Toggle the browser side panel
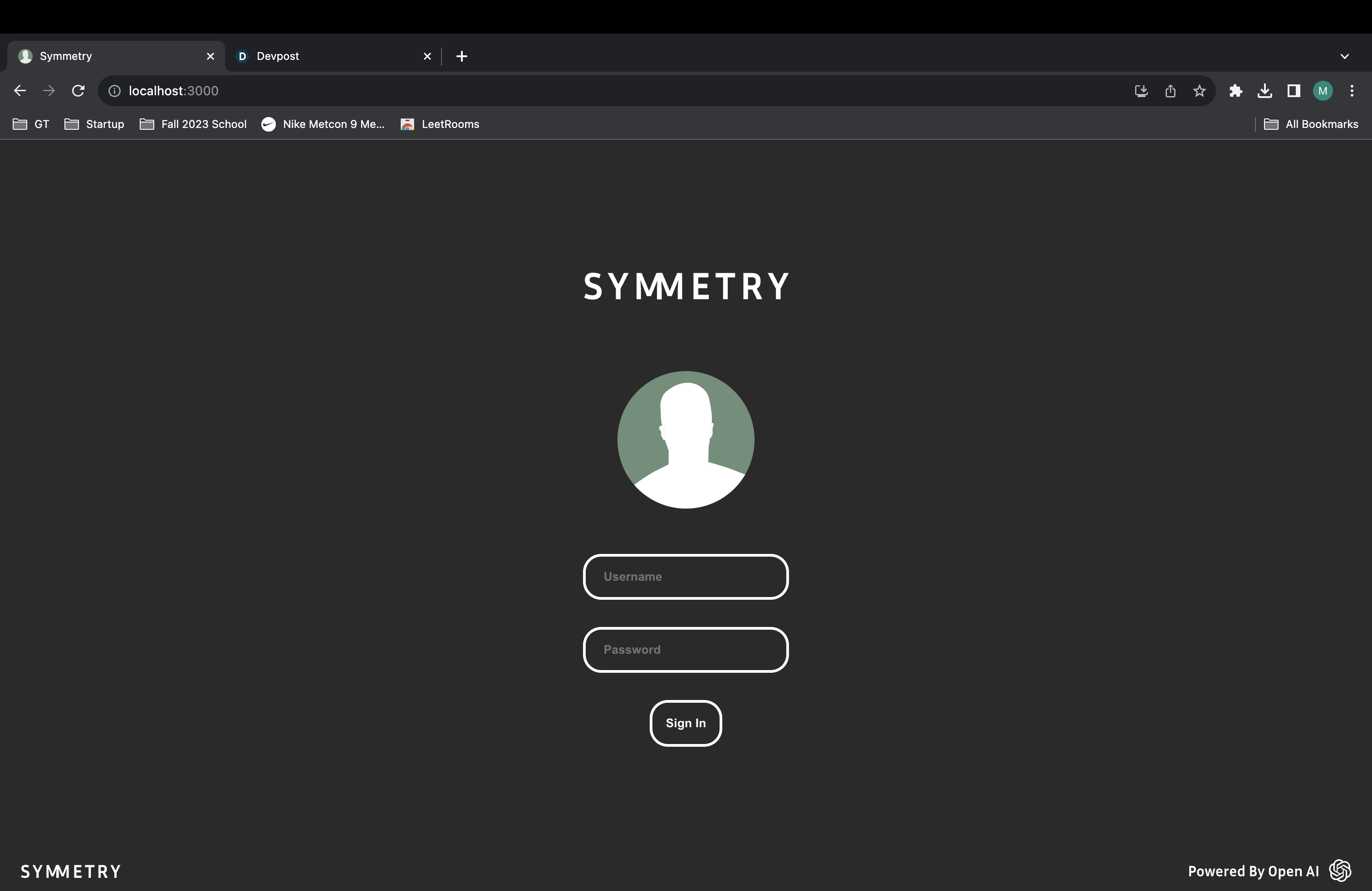1372x891 pixels. pos(1294,90)
